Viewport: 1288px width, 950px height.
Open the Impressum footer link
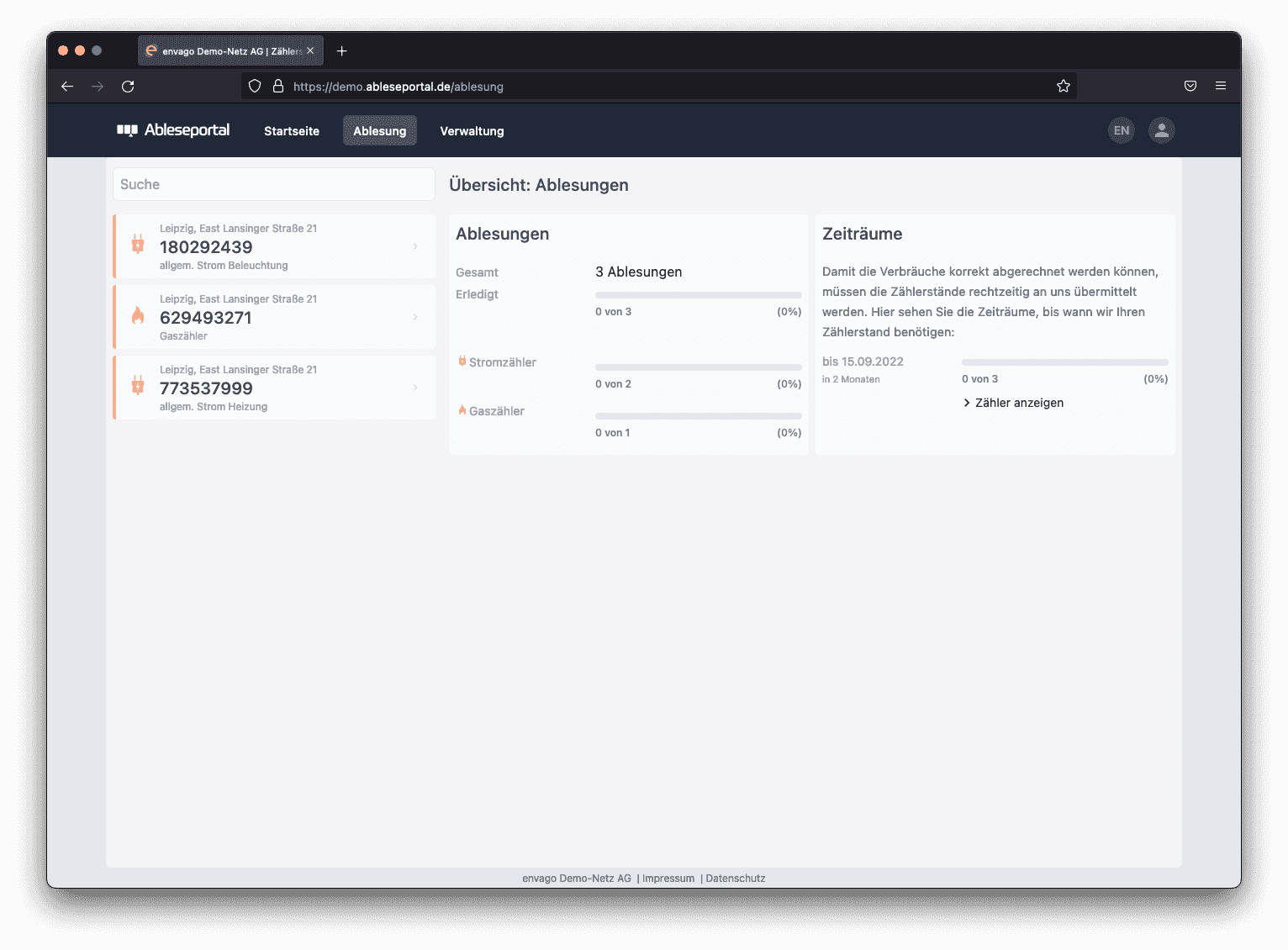click(x=668, y=879)
